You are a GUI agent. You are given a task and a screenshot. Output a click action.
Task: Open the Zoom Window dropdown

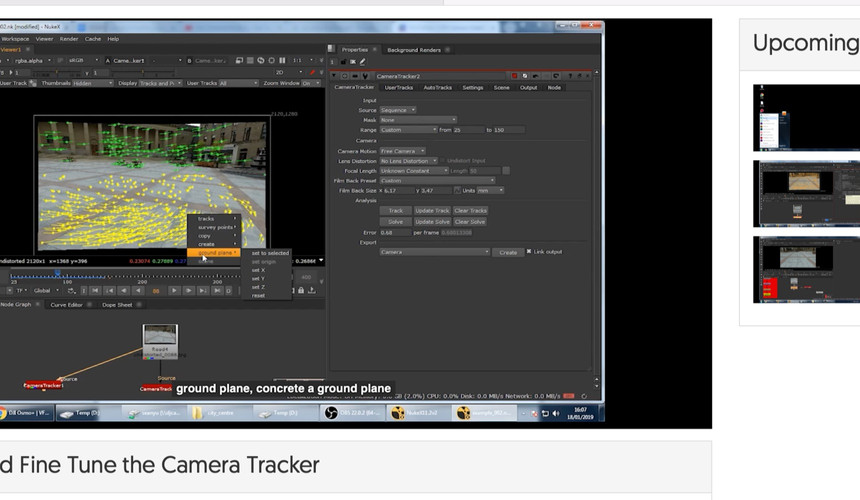point(310,83)
